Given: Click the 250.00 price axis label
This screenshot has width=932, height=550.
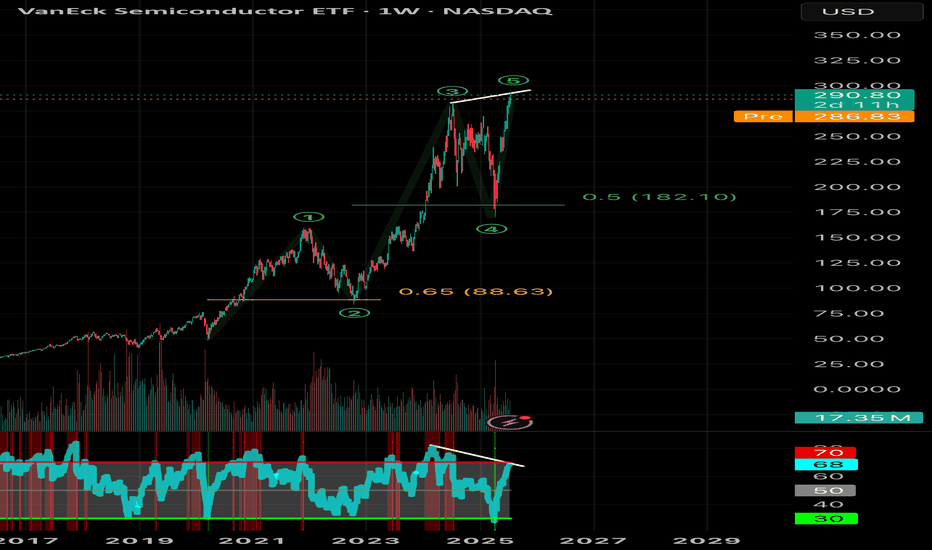Looking at the screenshot, I should point(857,136).
